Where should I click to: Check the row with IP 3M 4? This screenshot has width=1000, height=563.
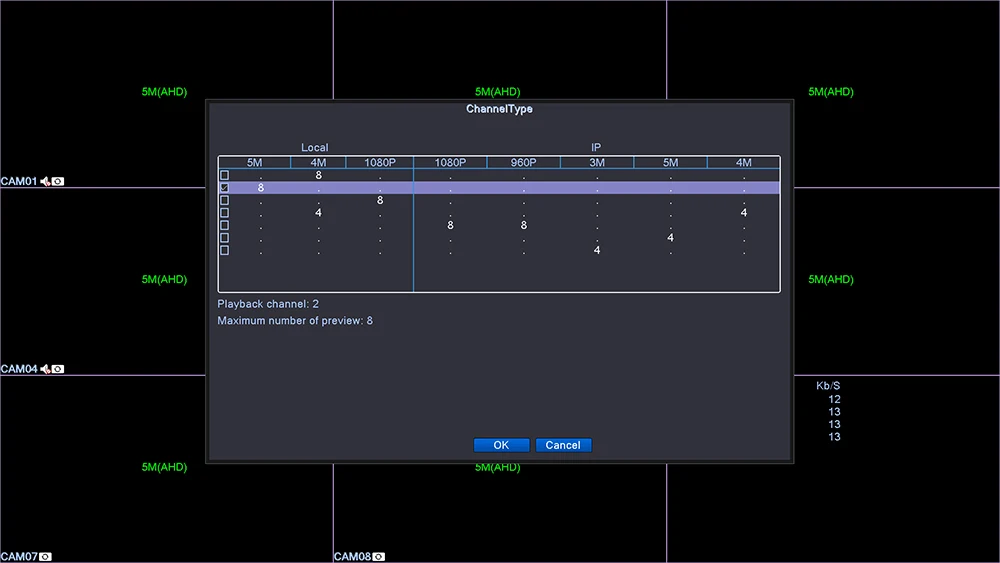click(x=224, y=251)
